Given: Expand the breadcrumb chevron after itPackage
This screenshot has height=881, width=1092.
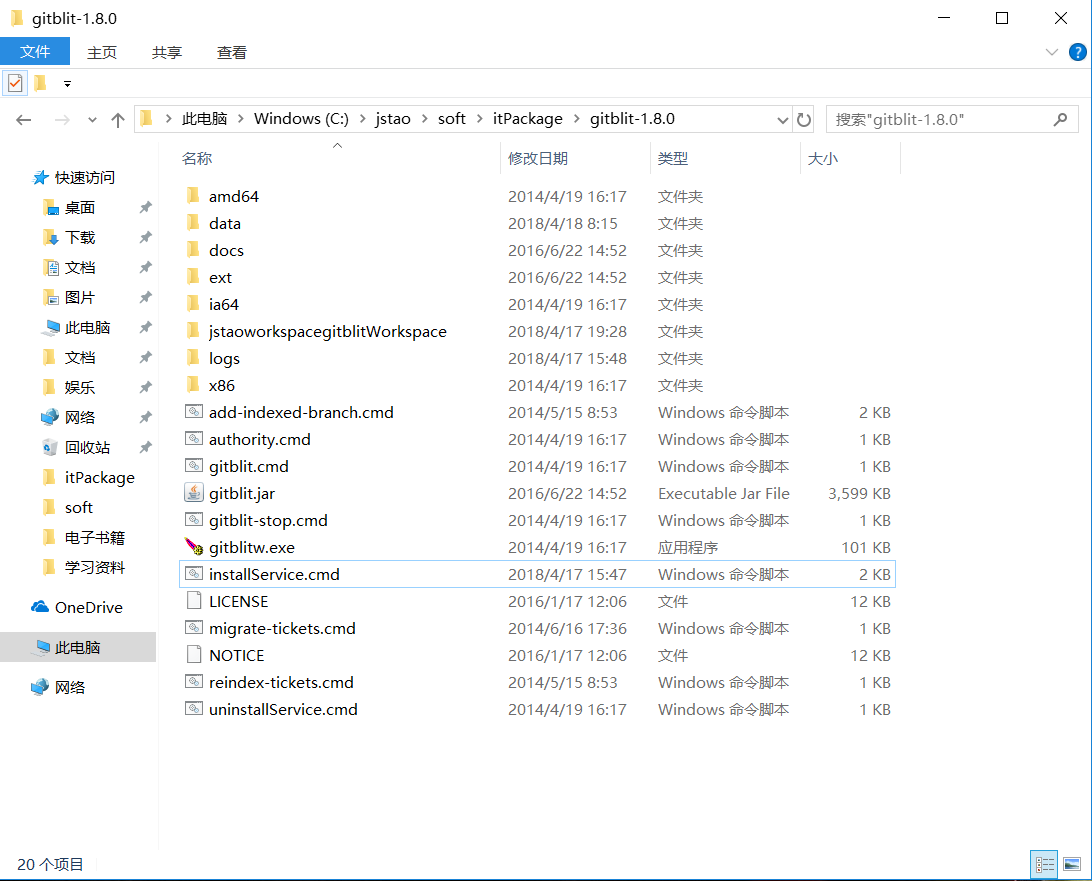Looking at the screenshot, I should tap(578, 118).
